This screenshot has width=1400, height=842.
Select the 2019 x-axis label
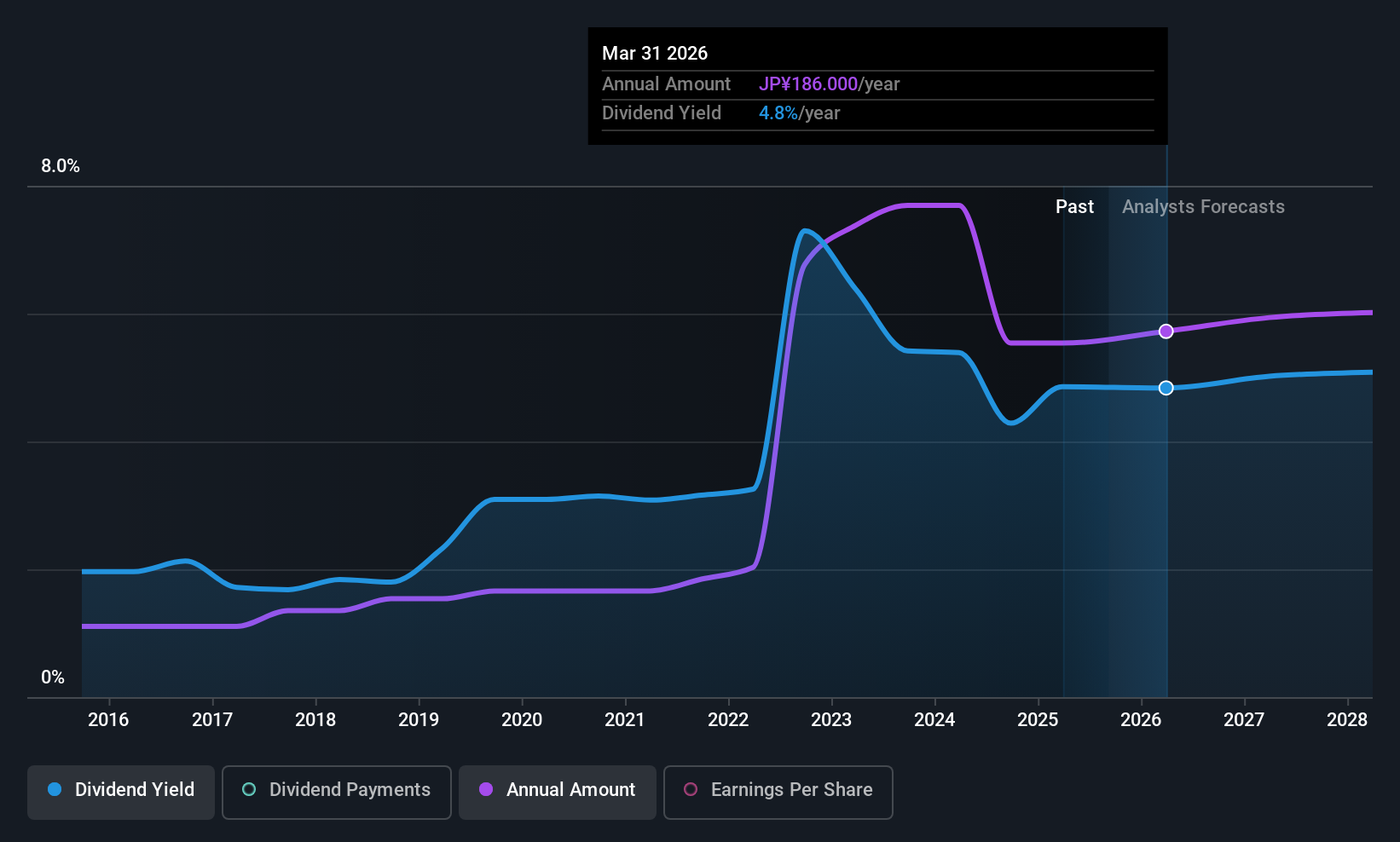419,719
